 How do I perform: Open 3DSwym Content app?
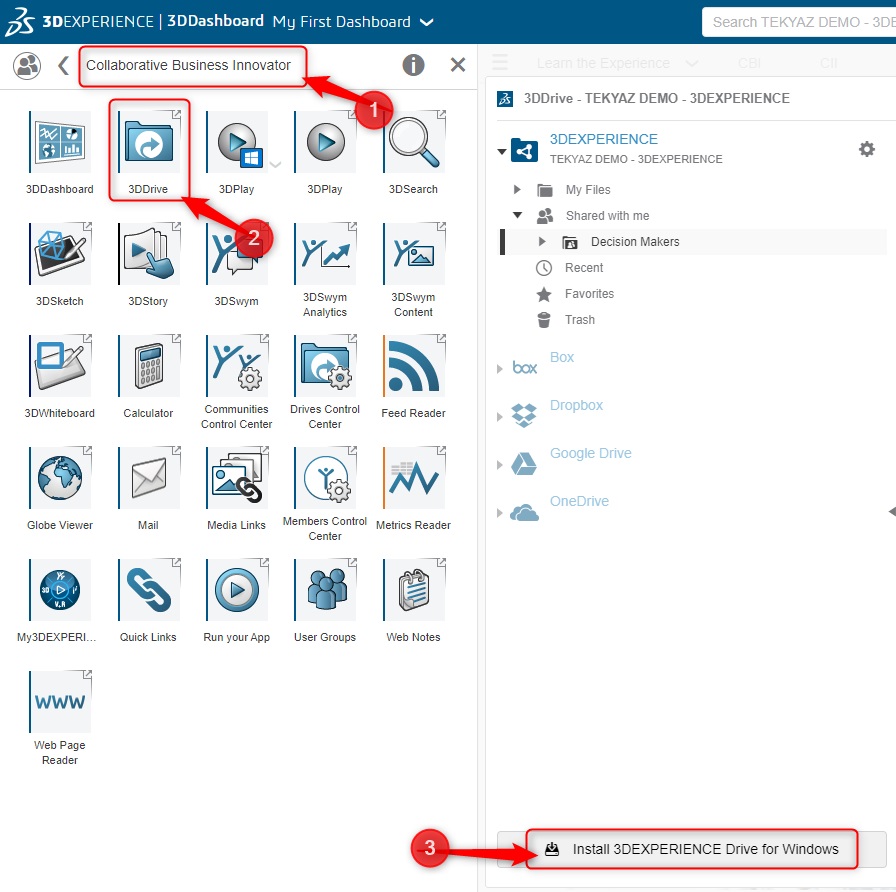pyautogui.click(x=414, y=254)
